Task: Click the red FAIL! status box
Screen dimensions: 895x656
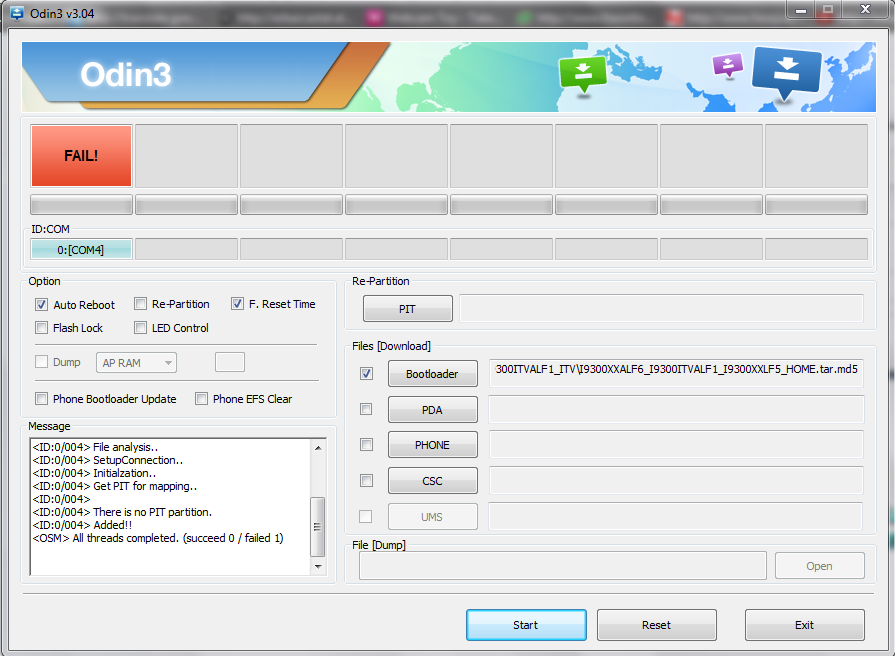Action: (x=81, y=156)
